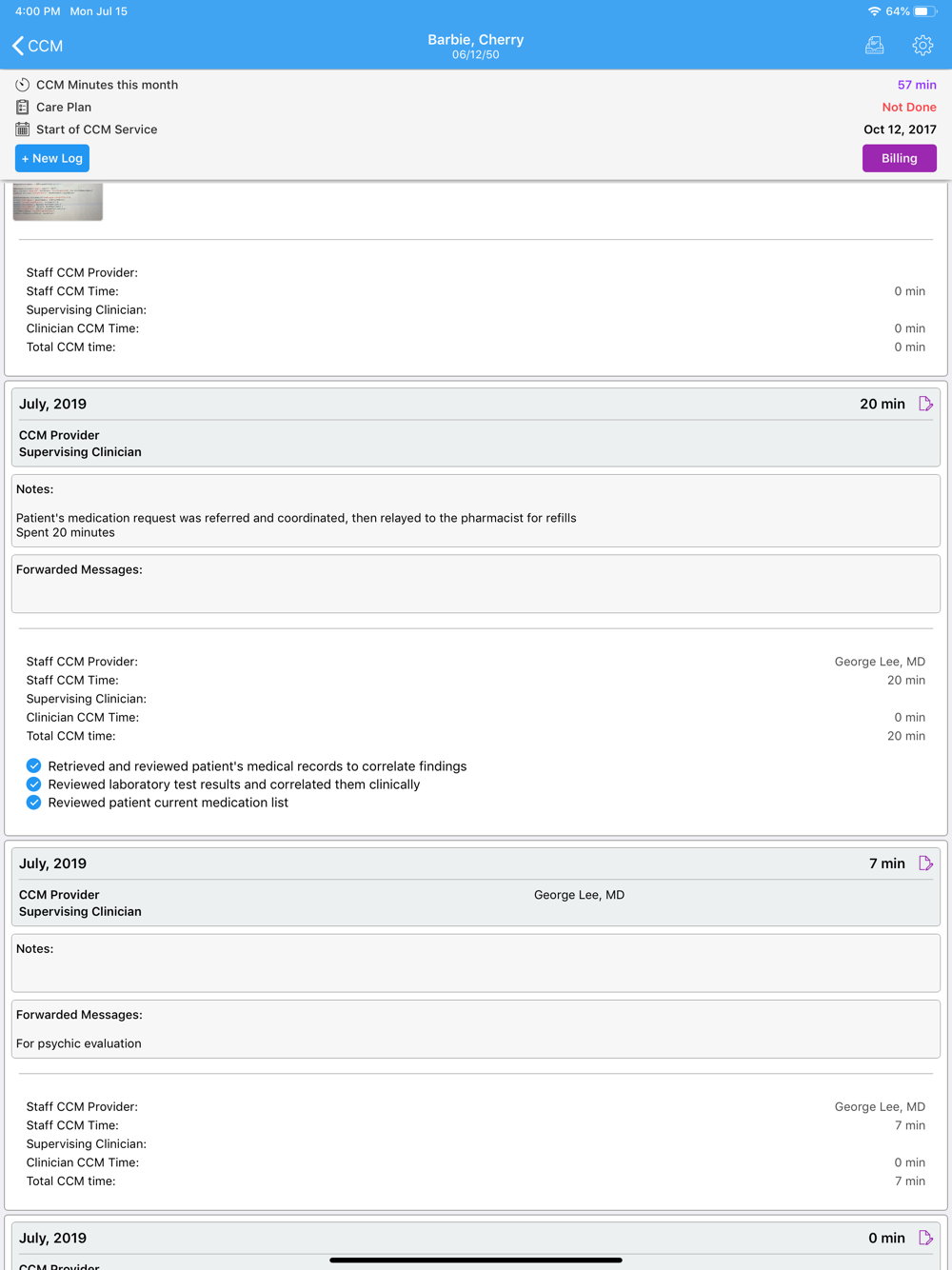Open 'For psychic evaluation' forwarded message
The height and width of the screenshot is (1270, 952).
point(79,1043)
